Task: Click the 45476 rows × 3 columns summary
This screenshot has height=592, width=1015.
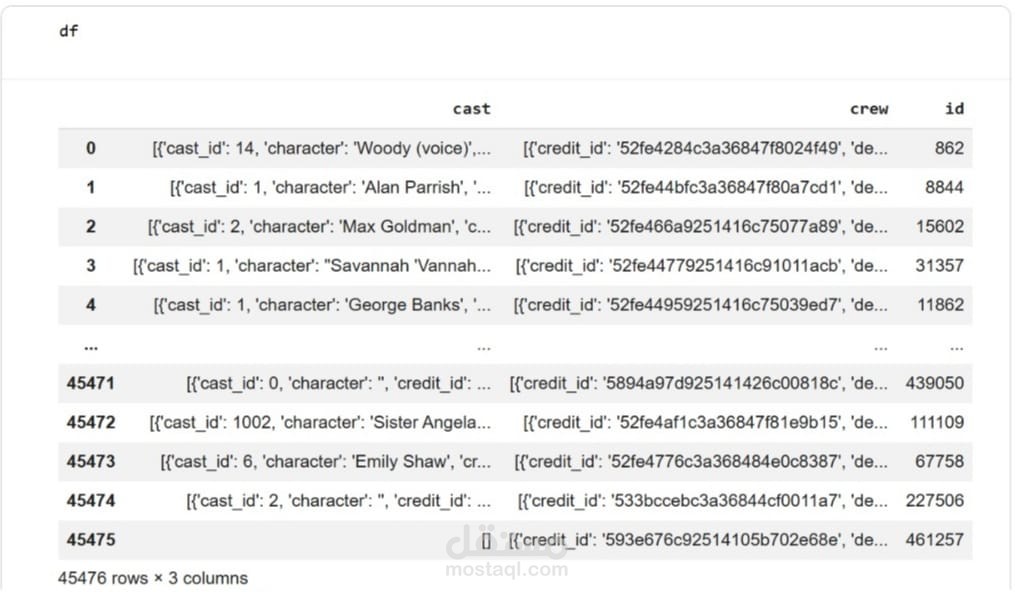Action: click(x=153, y=578)
